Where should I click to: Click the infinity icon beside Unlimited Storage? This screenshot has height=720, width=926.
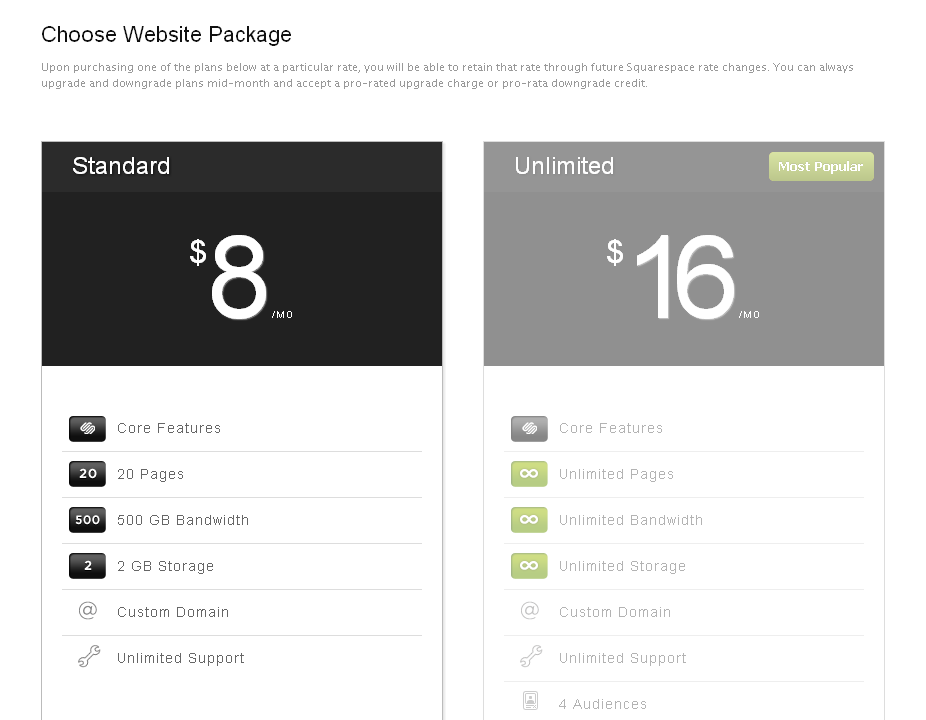click(x=529, y=566)
